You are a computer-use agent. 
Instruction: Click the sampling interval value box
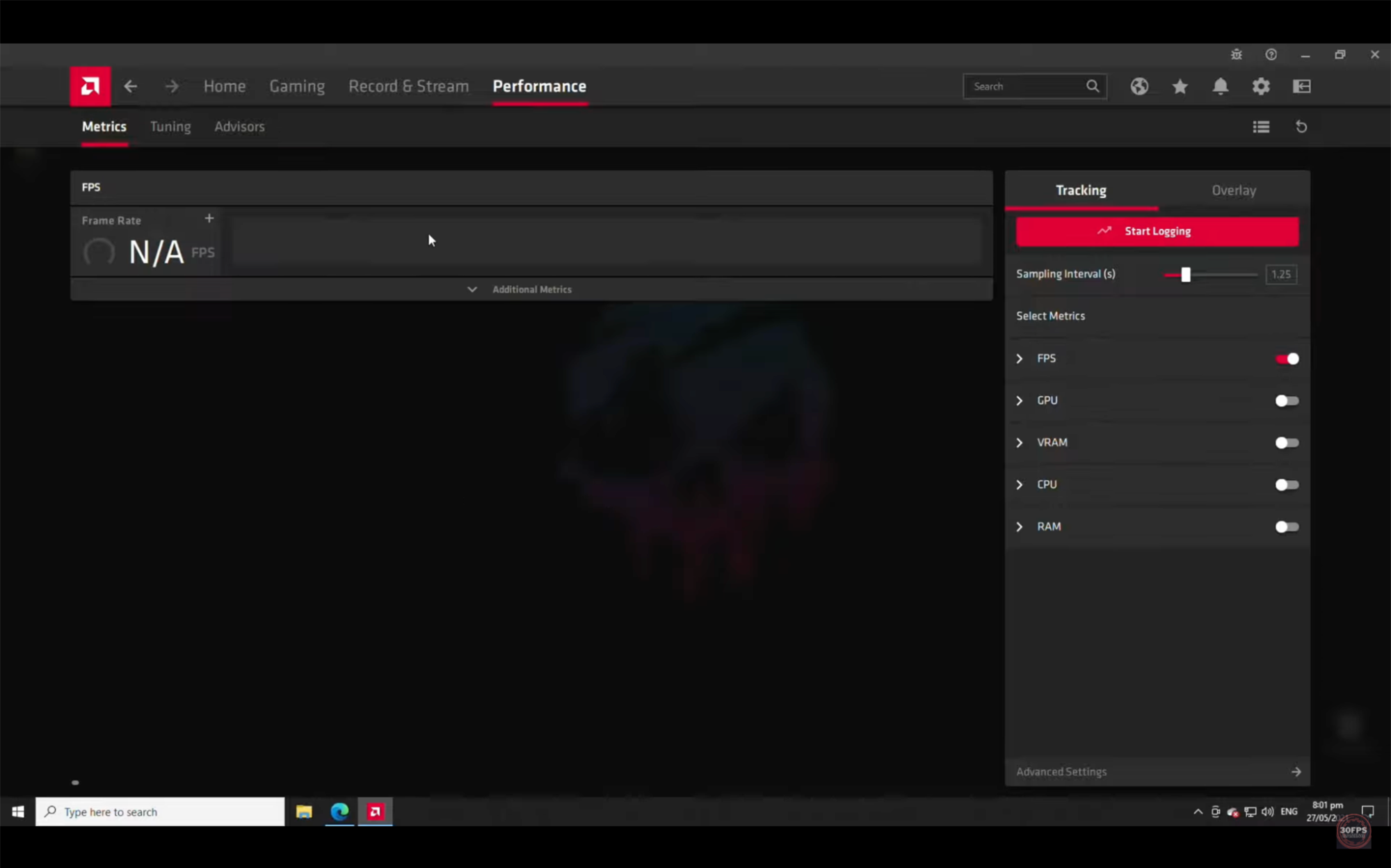coord(1281,275)
